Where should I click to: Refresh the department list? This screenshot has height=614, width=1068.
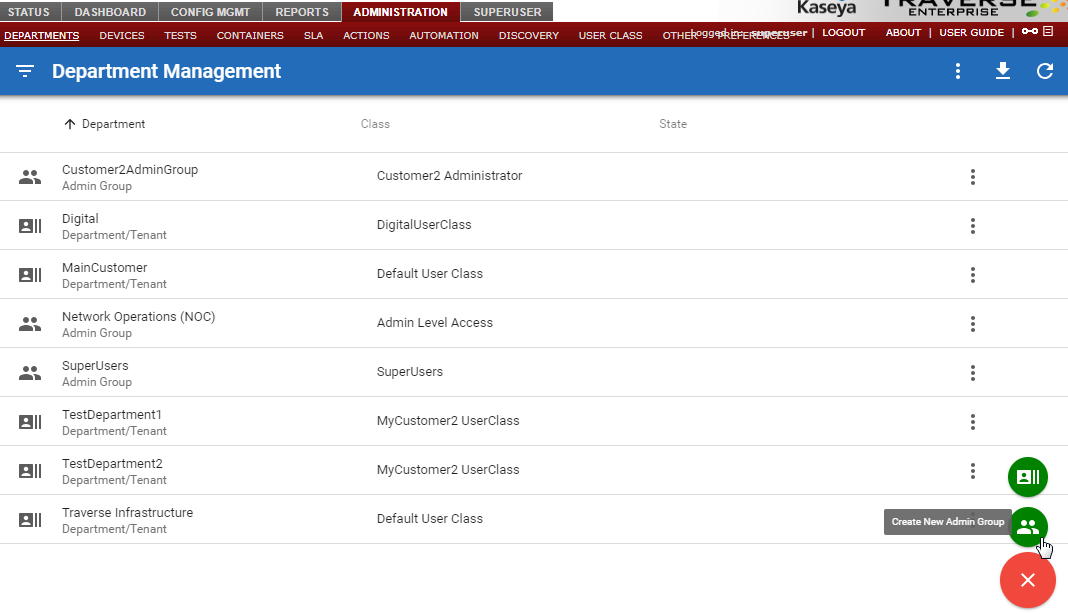pos(1045,71)
